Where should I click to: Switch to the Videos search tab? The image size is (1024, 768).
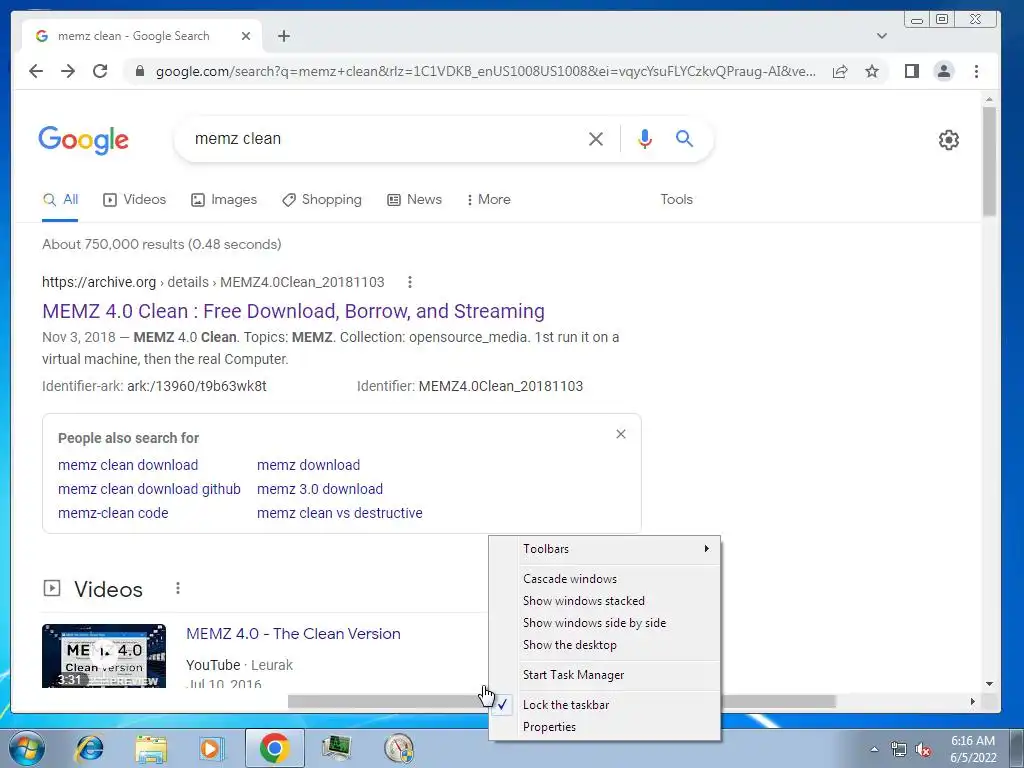point(135,200)
